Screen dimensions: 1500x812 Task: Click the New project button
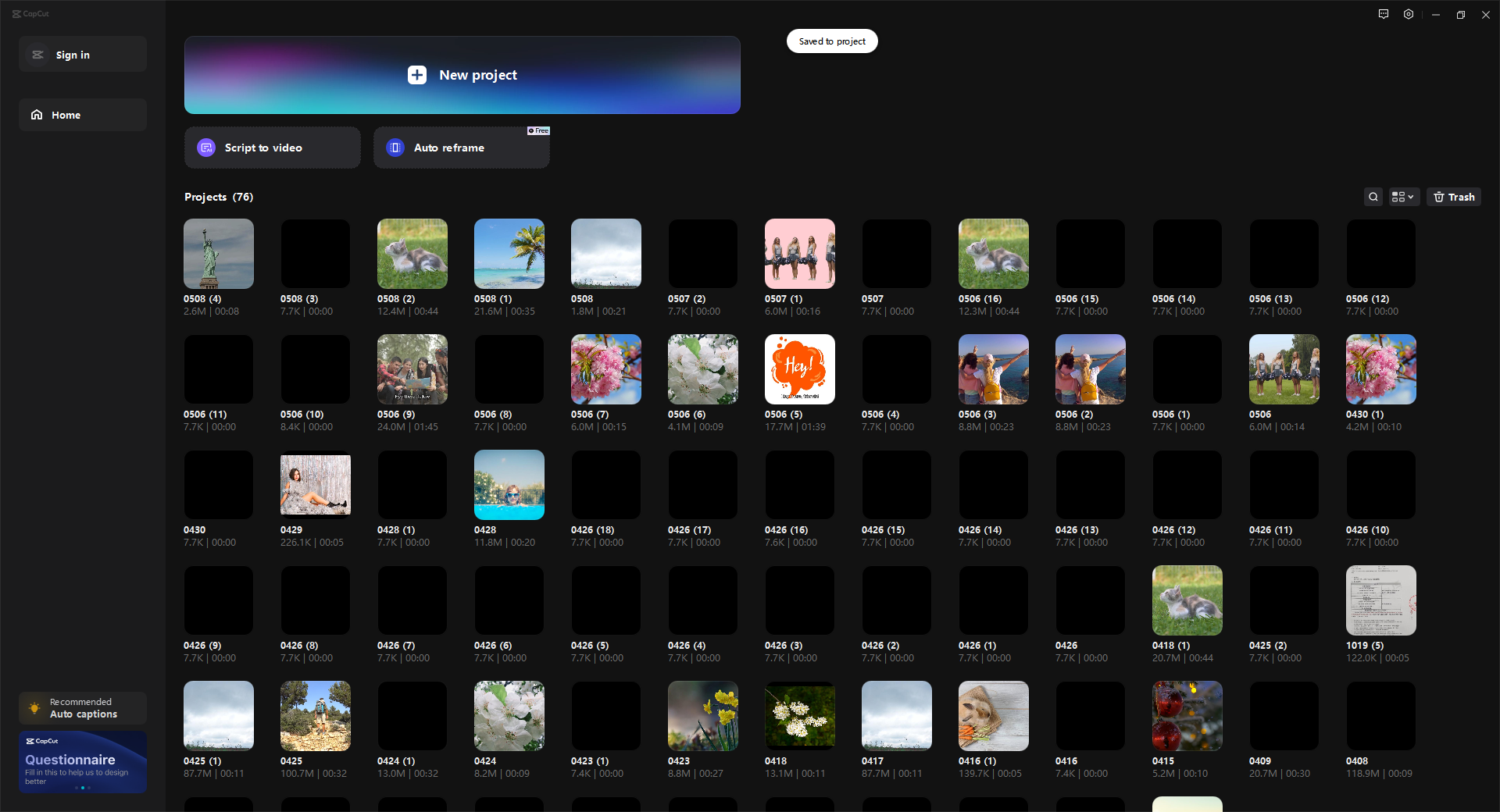[x=462, y=75]
